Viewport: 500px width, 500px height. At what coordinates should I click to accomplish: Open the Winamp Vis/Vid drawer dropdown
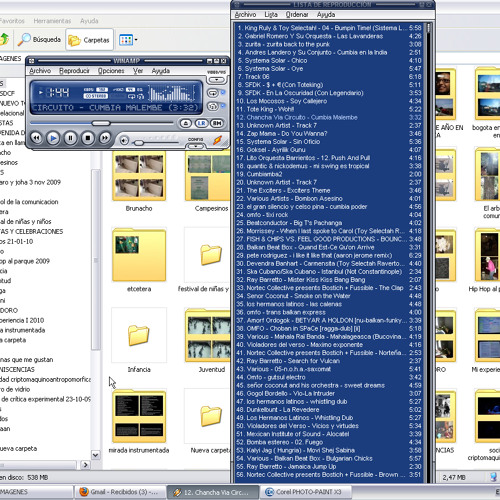pos(217,80)
